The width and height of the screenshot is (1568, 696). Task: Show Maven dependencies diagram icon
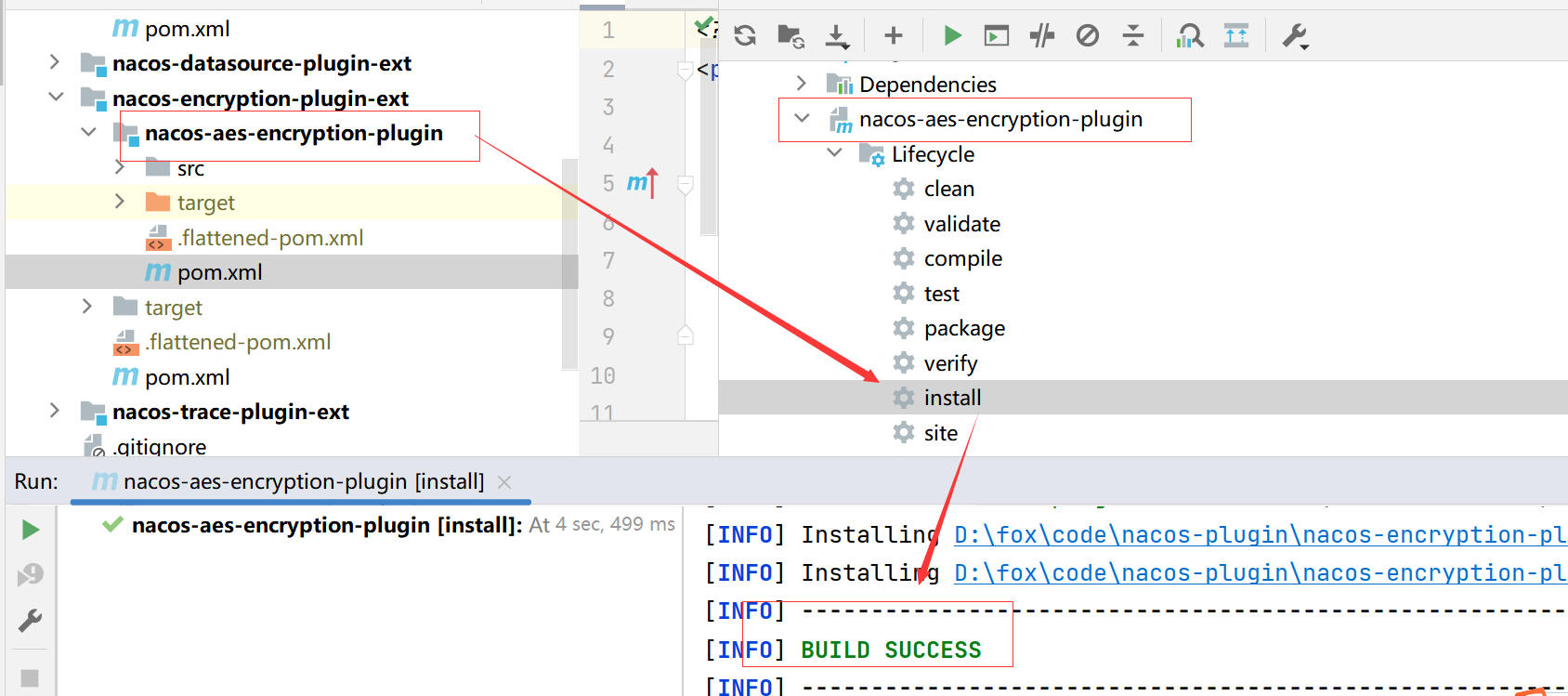(1190, 36)
